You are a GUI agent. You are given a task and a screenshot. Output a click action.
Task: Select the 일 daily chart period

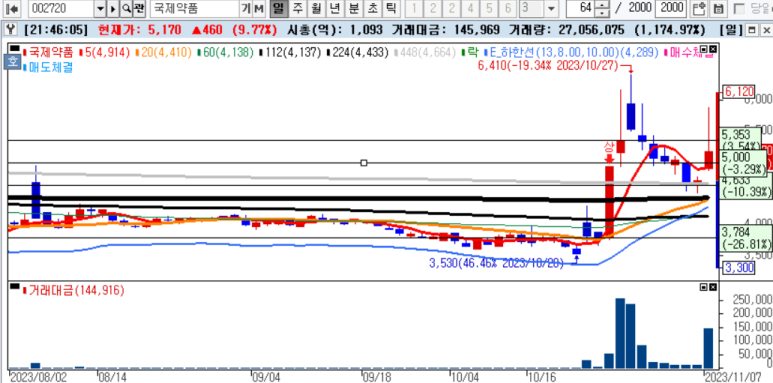point(280,8)
